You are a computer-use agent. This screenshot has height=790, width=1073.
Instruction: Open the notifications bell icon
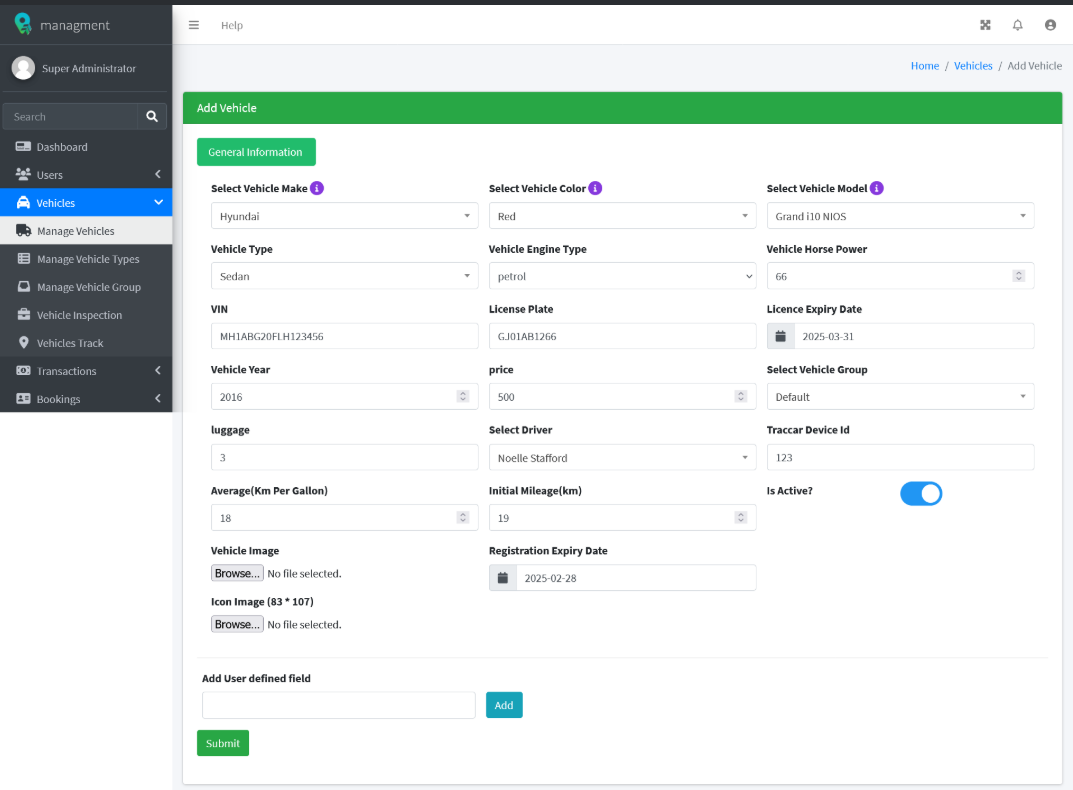(x=1017, y=25)
